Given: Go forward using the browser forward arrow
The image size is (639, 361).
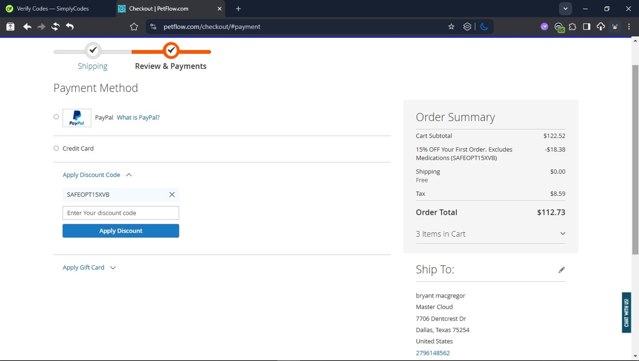Looking at the screenshot, I should [41, 26].
